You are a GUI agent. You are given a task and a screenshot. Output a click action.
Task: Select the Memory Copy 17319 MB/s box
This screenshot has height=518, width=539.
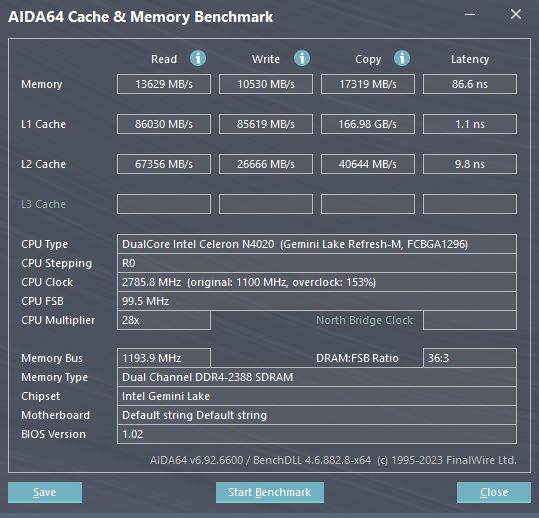pyautogui.click(x=368, y=84)
